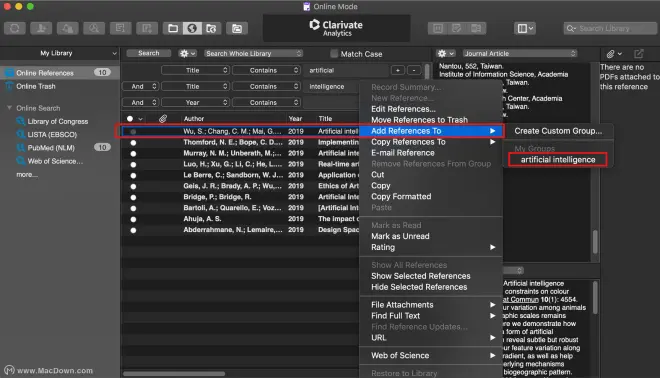The width and height of the screenshot is (660, 378).
Task: Select the Online Search Mode globe icon
Action: pos(192,28)
